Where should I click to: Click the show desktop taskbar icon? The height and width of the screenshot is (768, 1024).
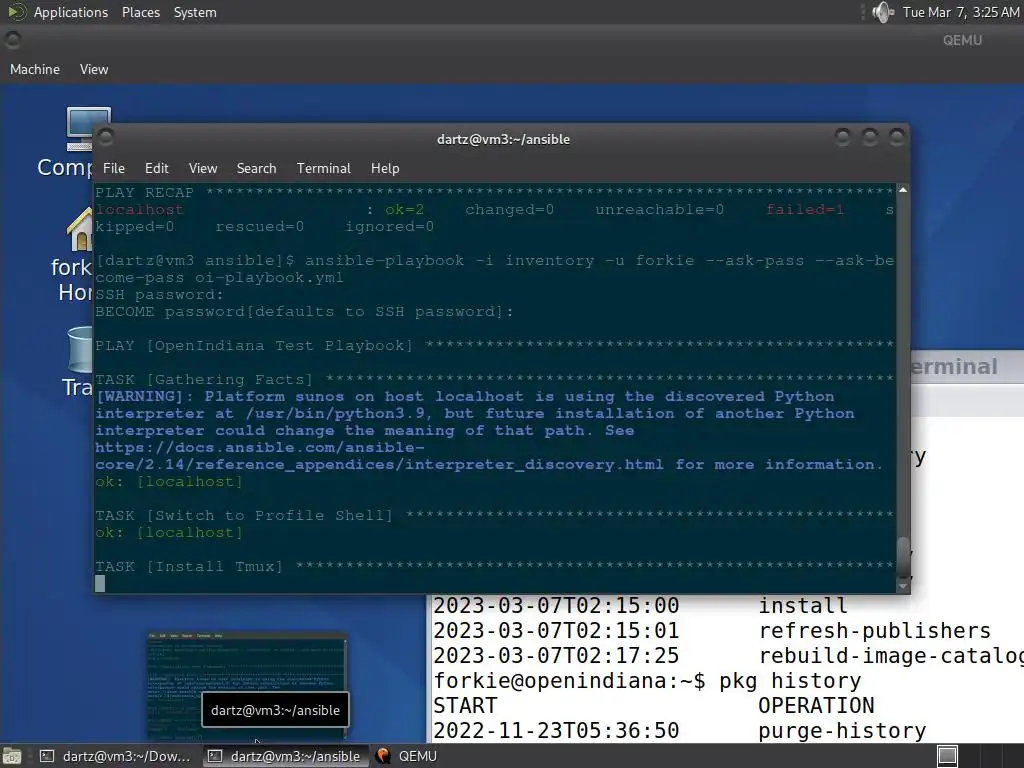(12, 756)
